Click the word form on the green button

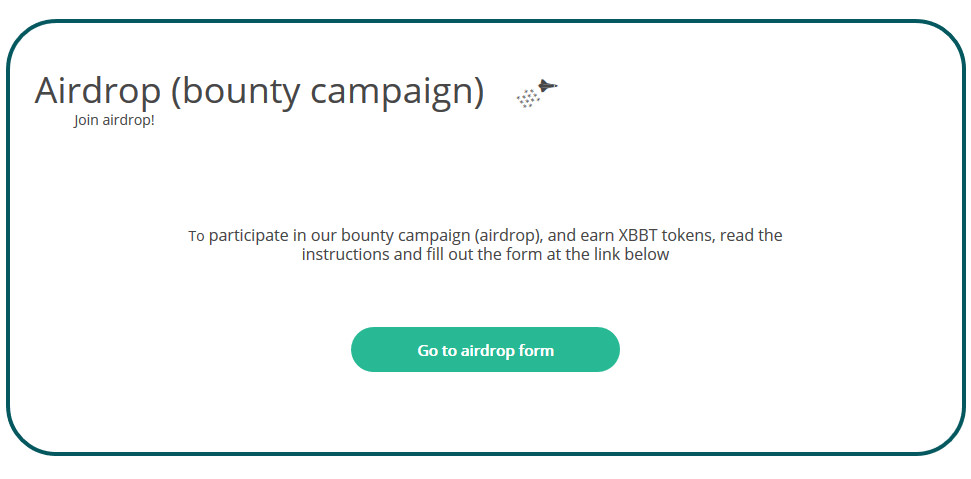[534, 350]
